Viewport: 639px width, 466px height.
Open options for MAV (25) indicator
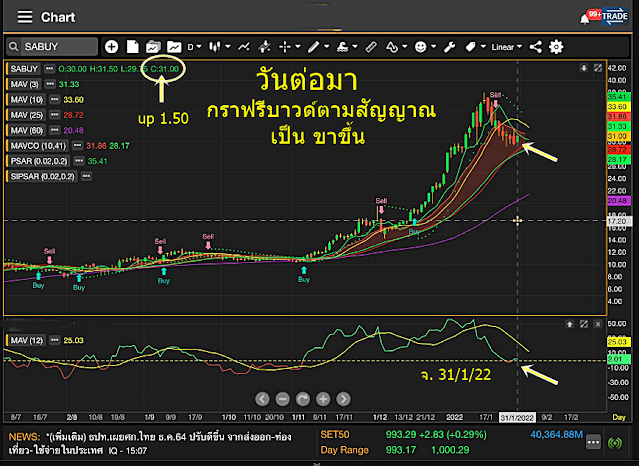(54, 115)
